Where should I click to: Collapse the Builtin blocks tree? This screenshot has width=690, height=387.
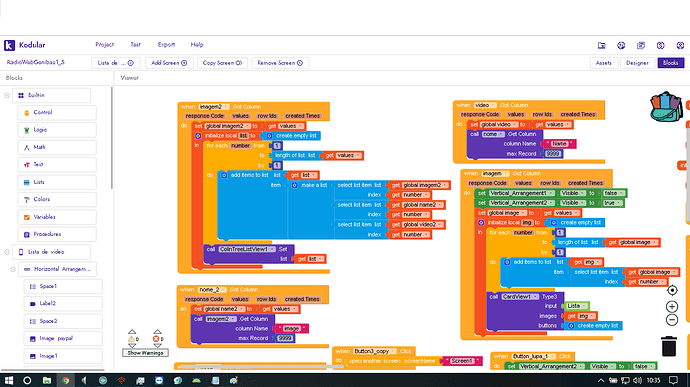pyautogui.click(x=7, y=95)
